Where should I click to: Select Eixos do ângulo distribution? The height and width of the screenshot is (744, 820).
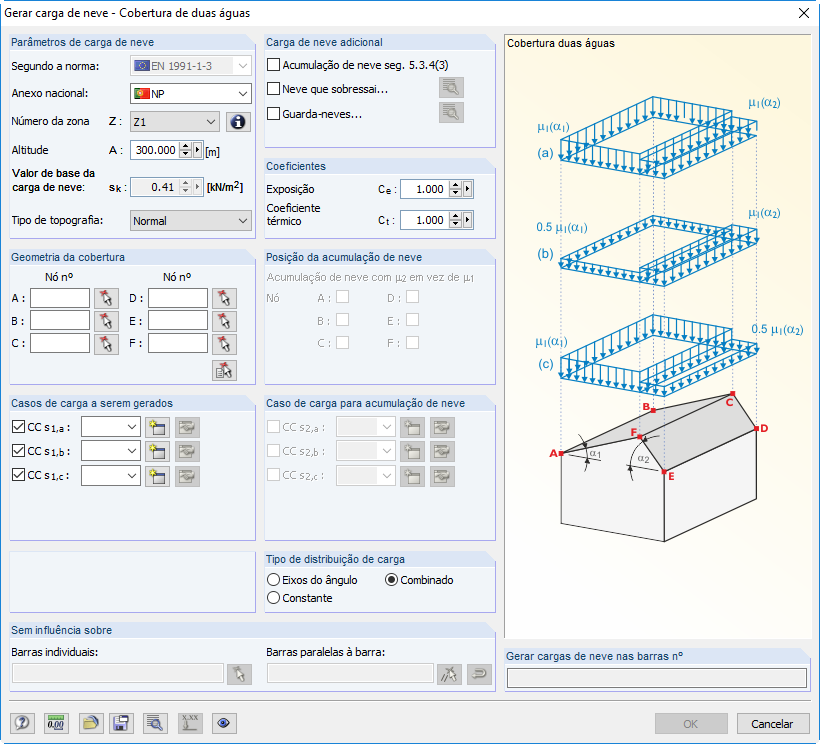click(274, 580)
